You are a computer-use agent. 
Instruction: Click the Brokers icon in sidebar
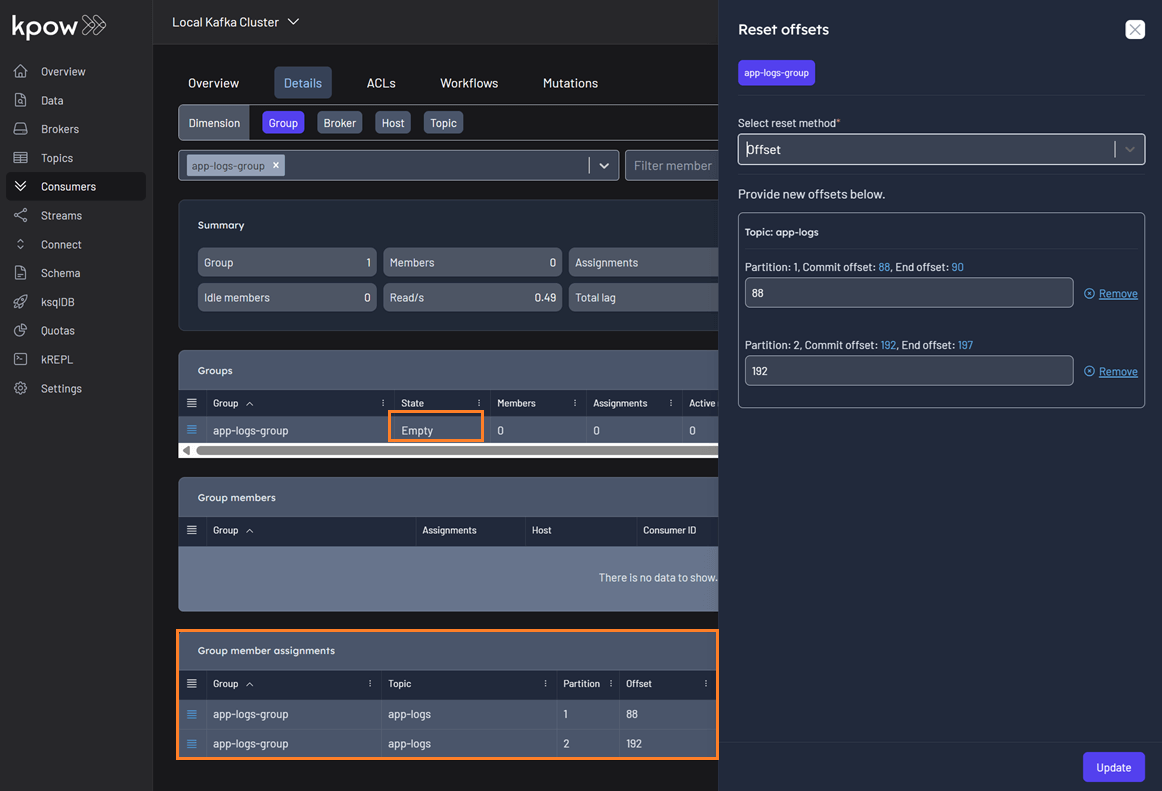tap(20, 129)
